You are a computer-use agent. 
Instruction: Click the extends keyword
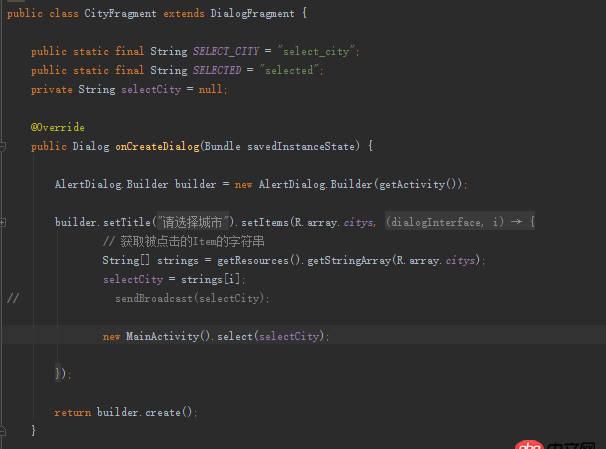pyautogui.click(x=184, y=14)
